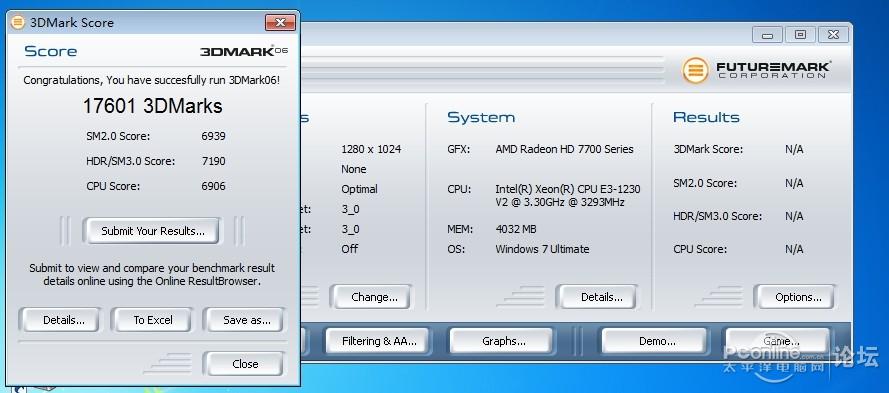Minimize the 3DMark06 main window
Screen dimensions: 889x393
768,35
